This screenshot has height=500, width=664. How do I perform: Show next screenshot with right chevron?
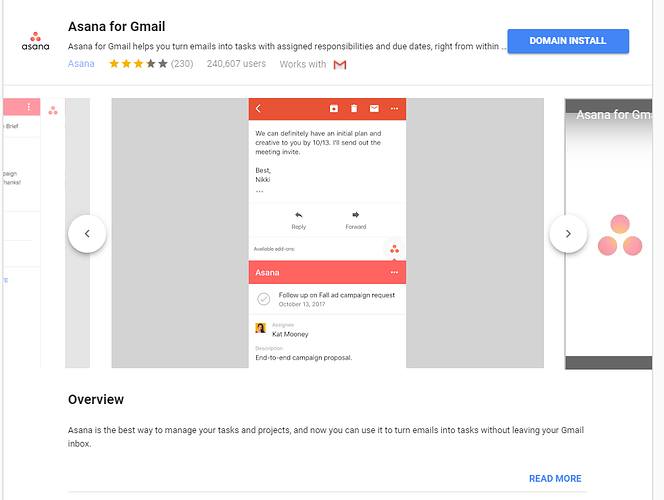tap(568, 234)
